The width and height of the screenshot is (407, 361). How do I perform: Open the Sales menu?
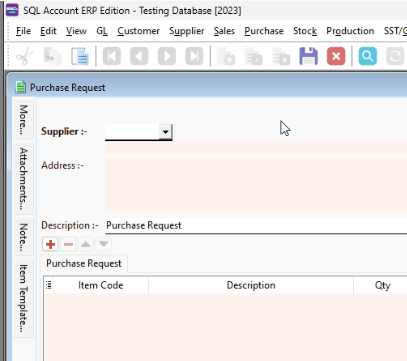click(224, 31)
